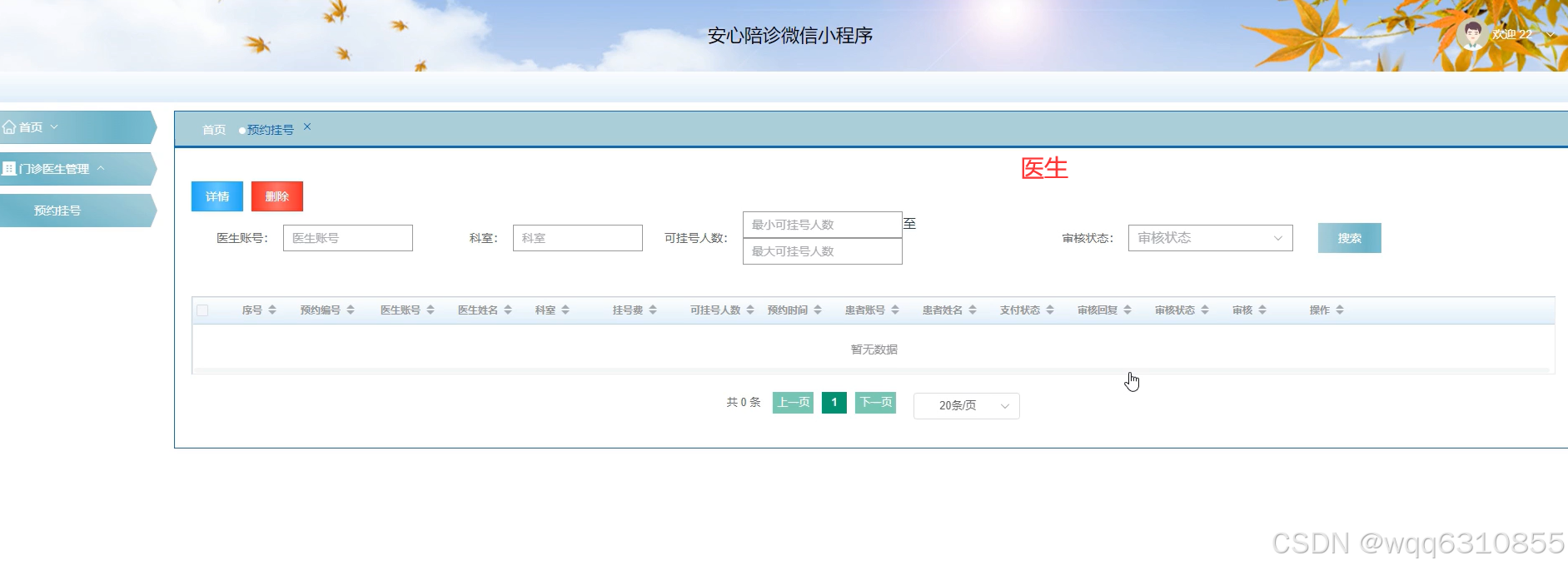Switch to the 预约挂号 tab
The height and width of the screenshot is (570, 1568).
point(270,130)
